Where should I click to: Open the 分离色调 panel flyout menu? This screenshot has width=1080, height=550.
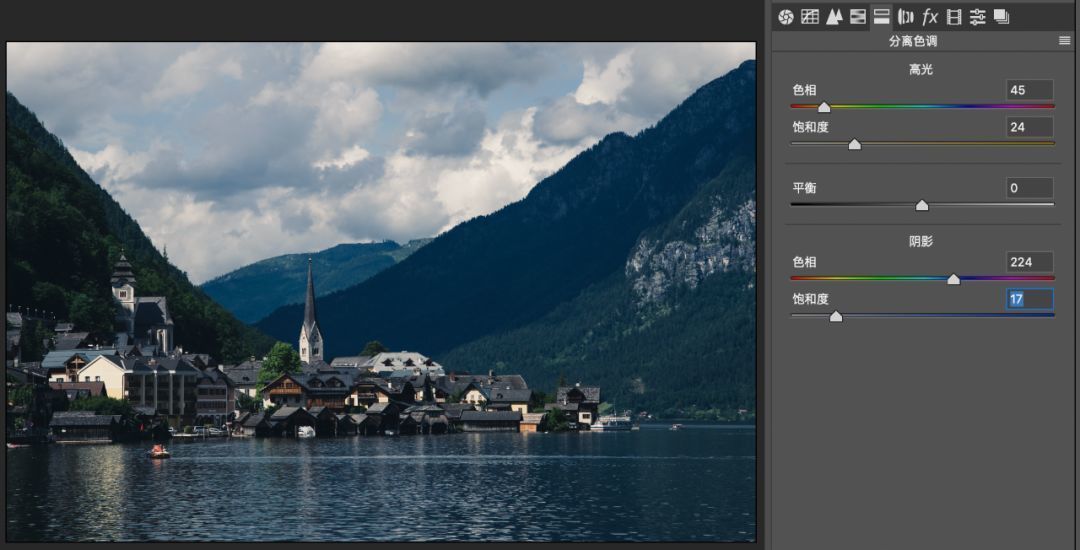tap(1064, 41)
